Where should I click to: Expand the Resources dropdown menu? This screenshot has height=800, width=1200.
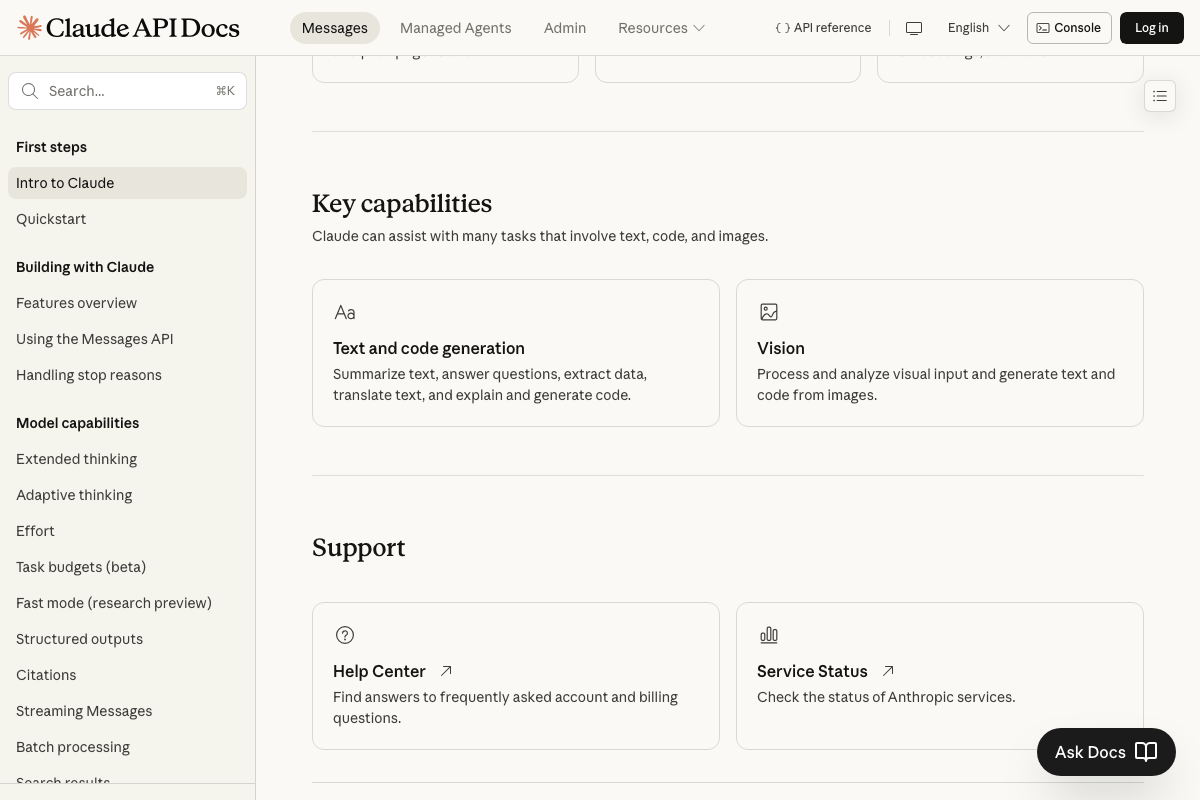[661, 28]
